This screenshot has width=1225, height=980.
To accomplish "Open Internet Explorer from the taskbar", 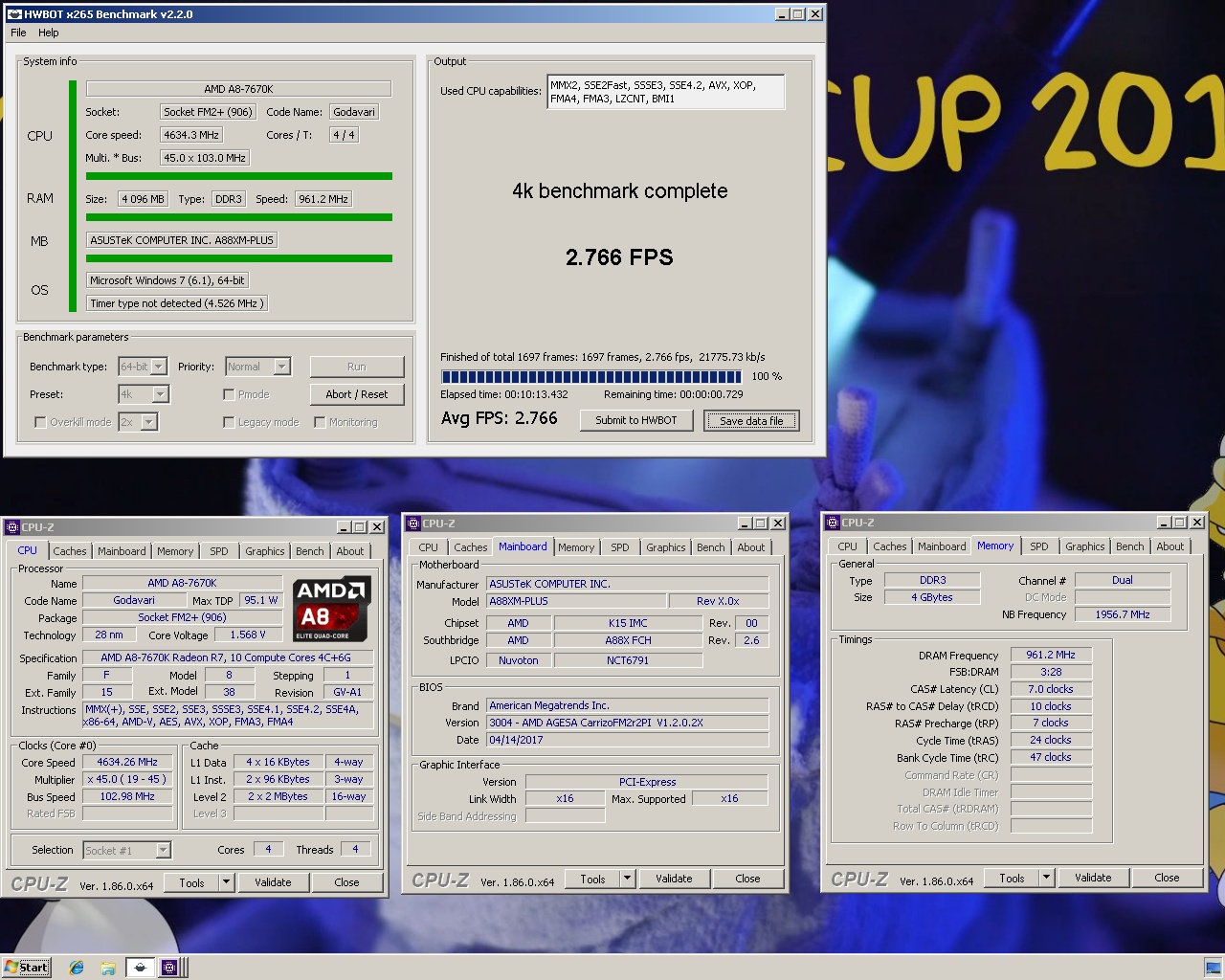I will pos(77,968).
